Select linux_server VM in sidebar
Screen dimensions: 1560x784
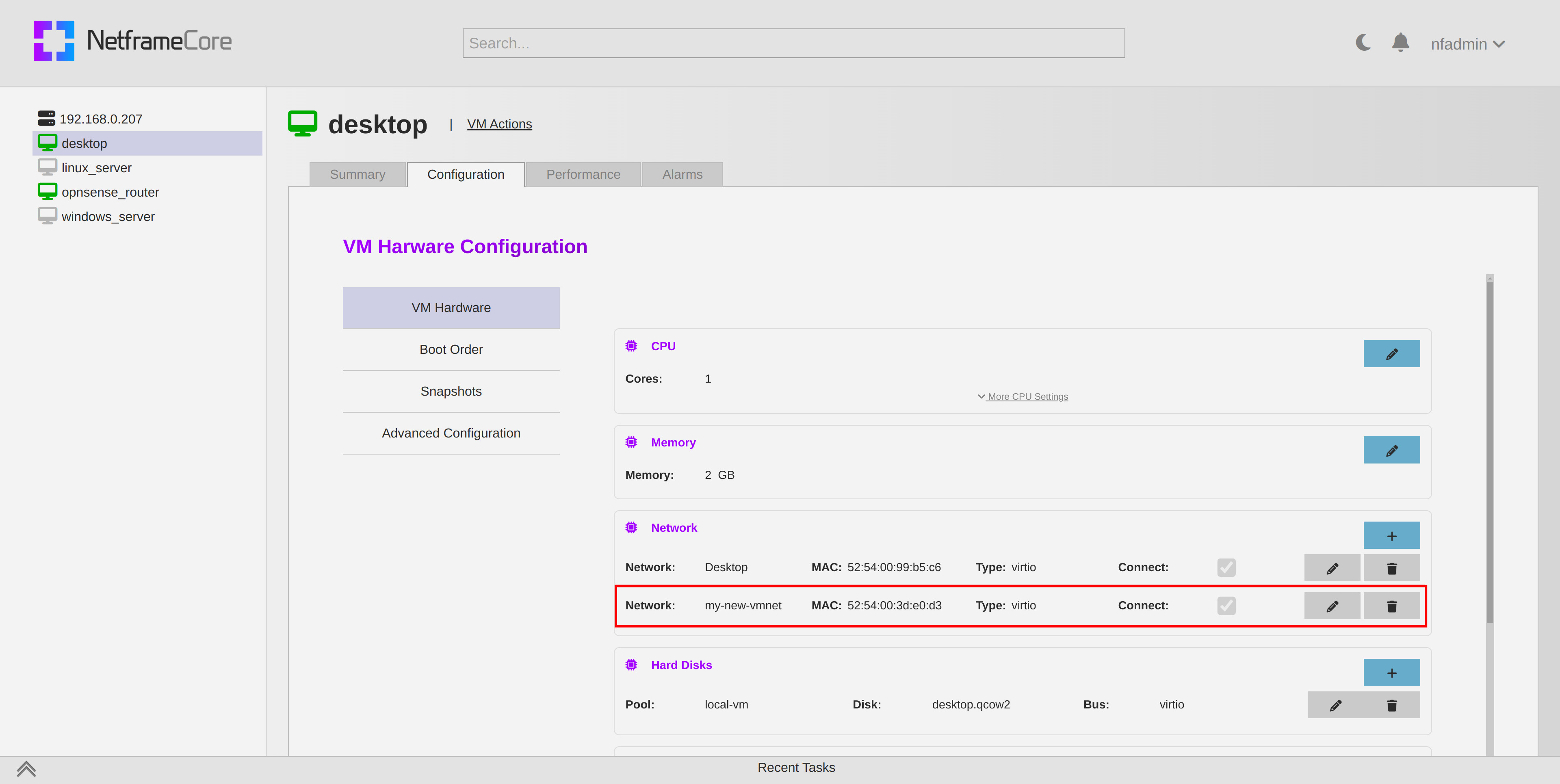[x=84, y=168]
